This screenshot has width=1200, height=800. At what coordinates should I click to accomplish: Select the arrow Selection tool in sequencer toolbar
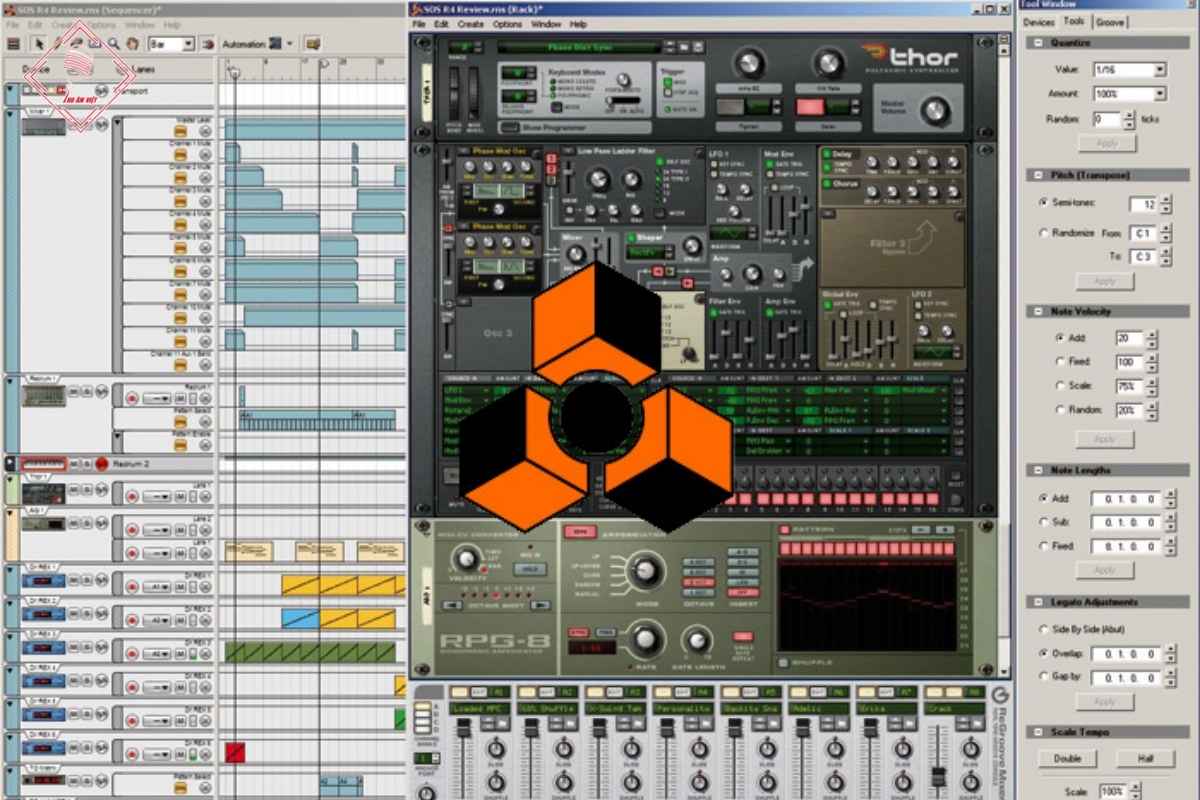pyautogui.click(x=39, y=44)
